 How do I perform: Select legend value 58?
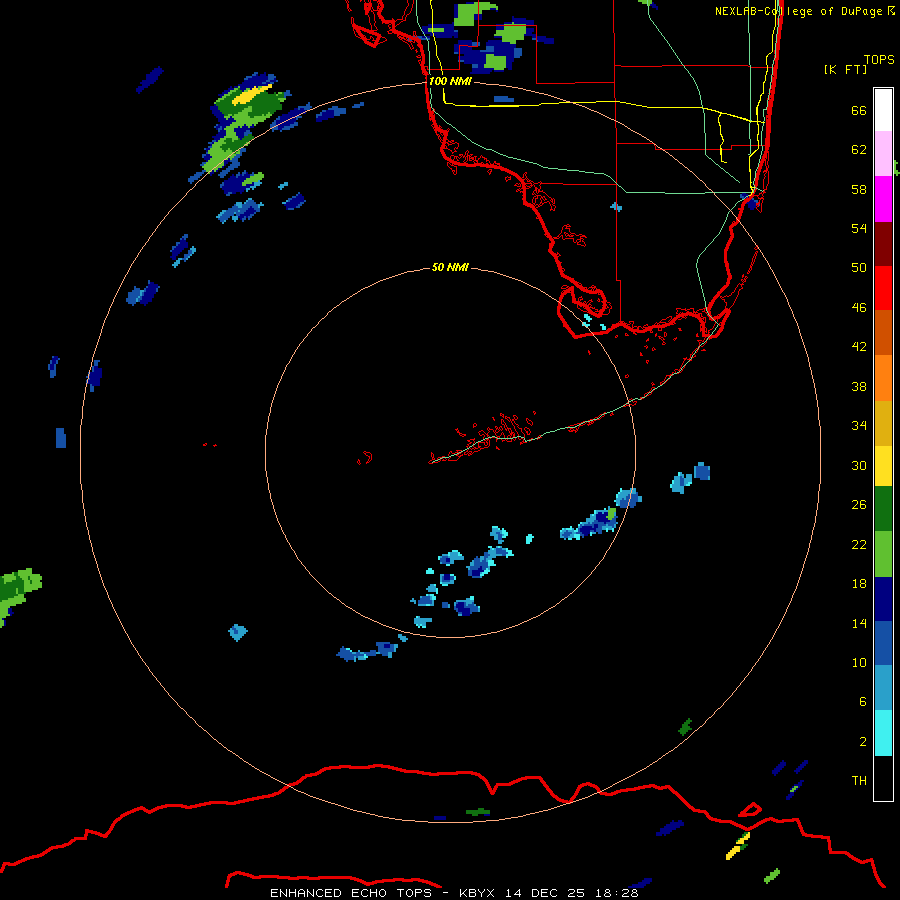pyautogui.click(x=859, y=189)
